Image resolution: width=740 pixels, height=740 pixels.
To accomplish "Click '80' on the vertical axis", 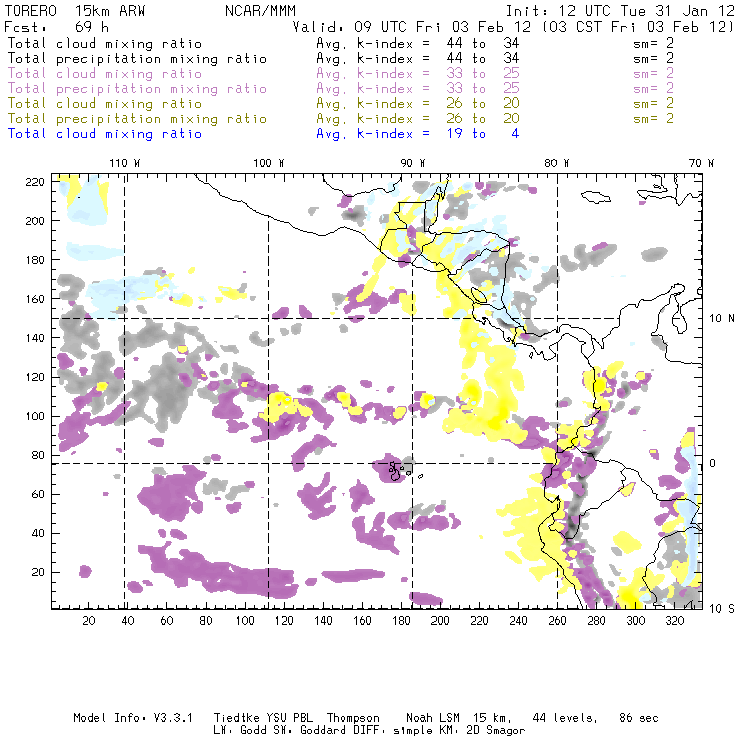I will coord(38,455).
